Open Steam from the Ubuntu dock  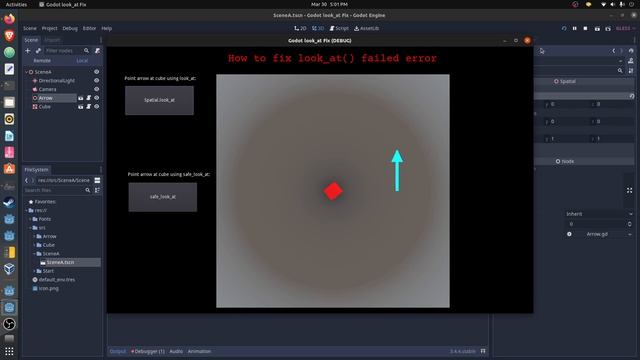pos(9,202)
